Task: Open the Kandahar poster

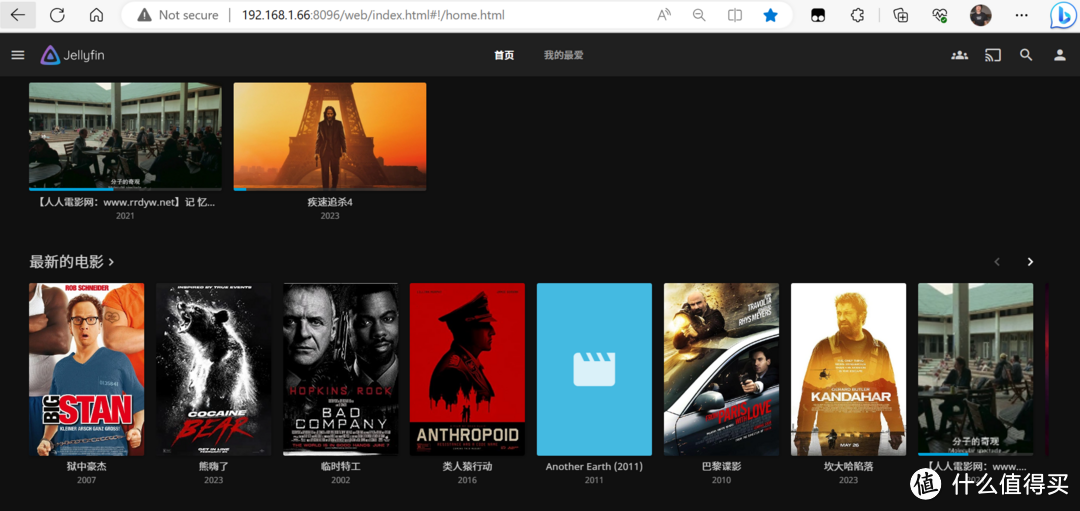Action: pyautogui.click(x=849, y=369)
